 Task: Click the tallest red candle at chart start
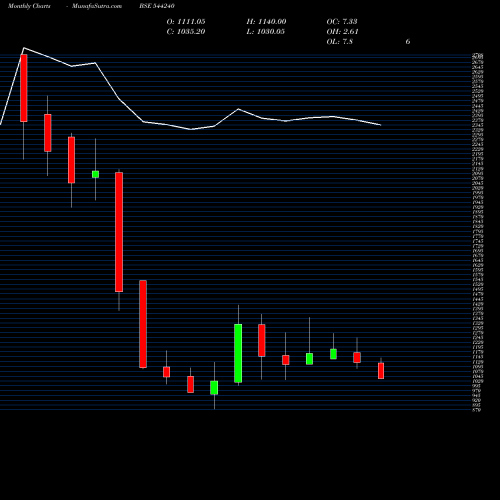(x=24, y=88)
